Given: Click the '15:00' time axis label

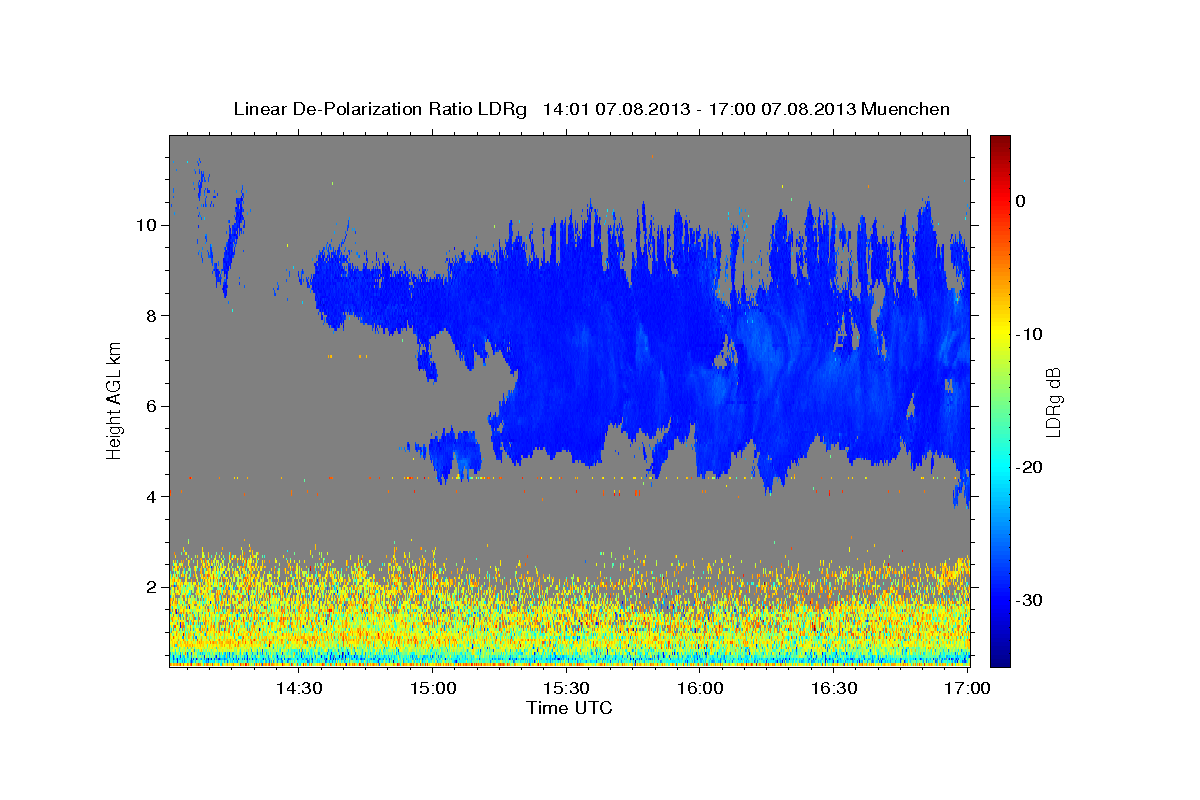Looking at the screenshot, I should pos(432,689).
